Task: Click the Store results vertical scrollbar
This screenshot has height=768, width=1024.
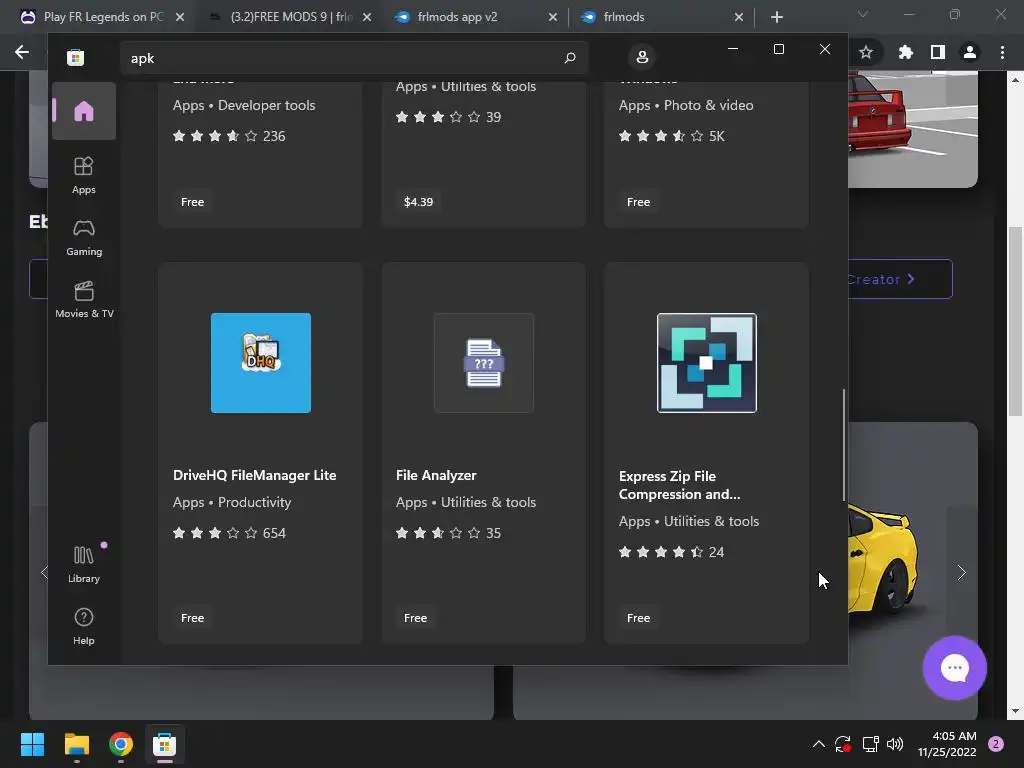Action: (x=844, y=445)
